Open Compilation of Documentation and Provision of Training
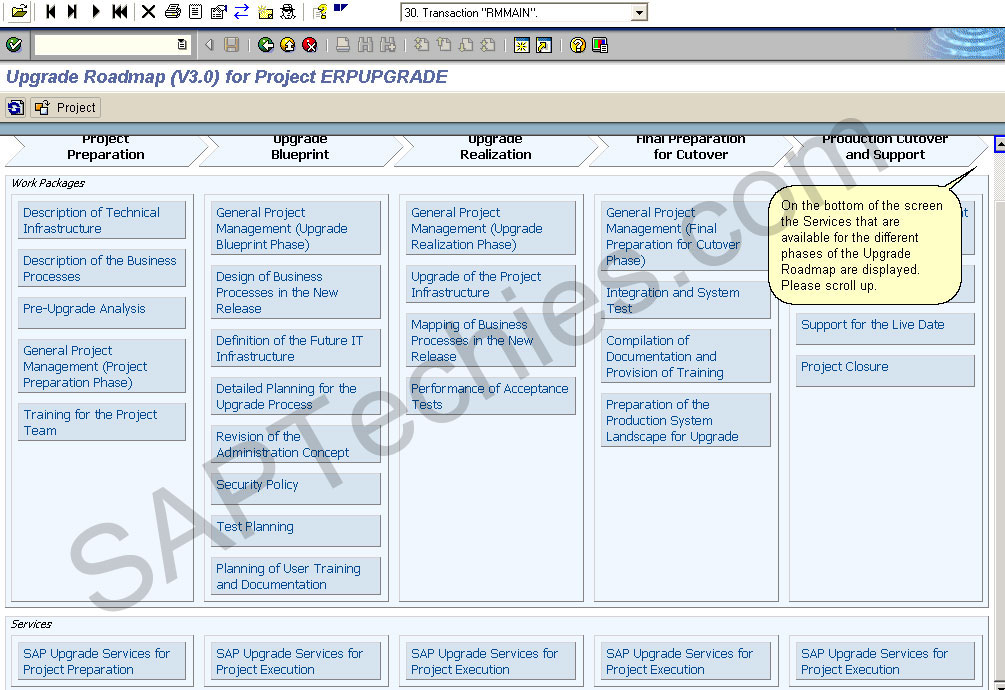This screenshot has height=690, width=1005. 685,356
